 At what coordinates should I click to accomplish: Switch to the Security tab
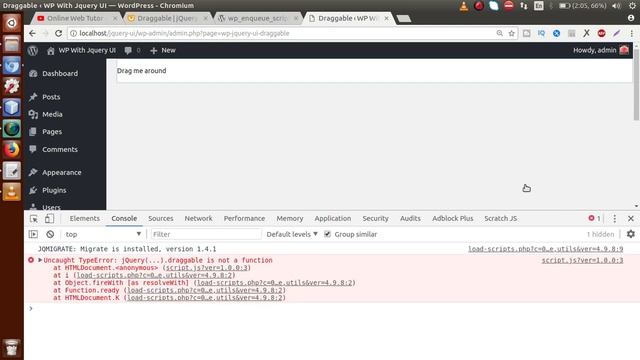(x=376, y=219)
